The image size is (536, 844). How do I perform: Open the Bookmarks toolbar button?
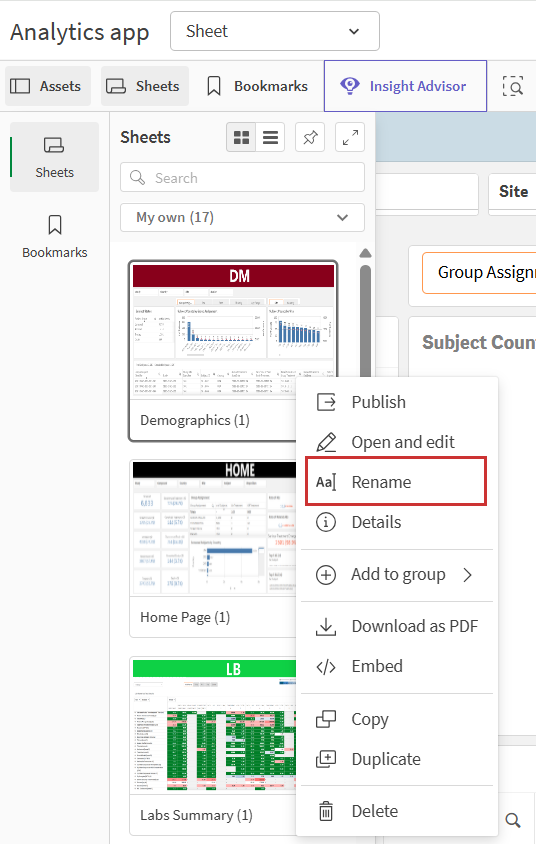point(257,86)
